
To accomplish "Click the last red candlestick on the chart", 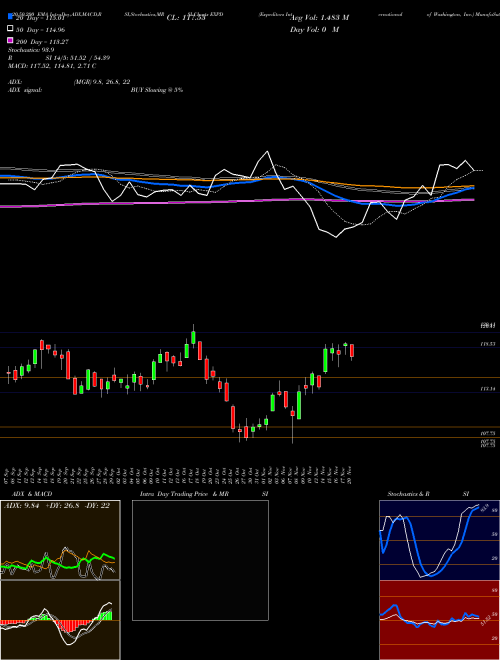I will [x=352, y=351].
